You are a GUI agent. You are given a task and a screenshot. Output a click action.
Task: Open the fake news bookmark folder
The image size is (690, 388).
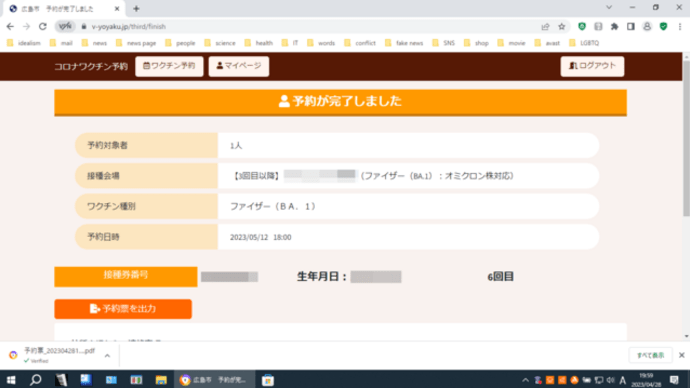click(404, 43)
